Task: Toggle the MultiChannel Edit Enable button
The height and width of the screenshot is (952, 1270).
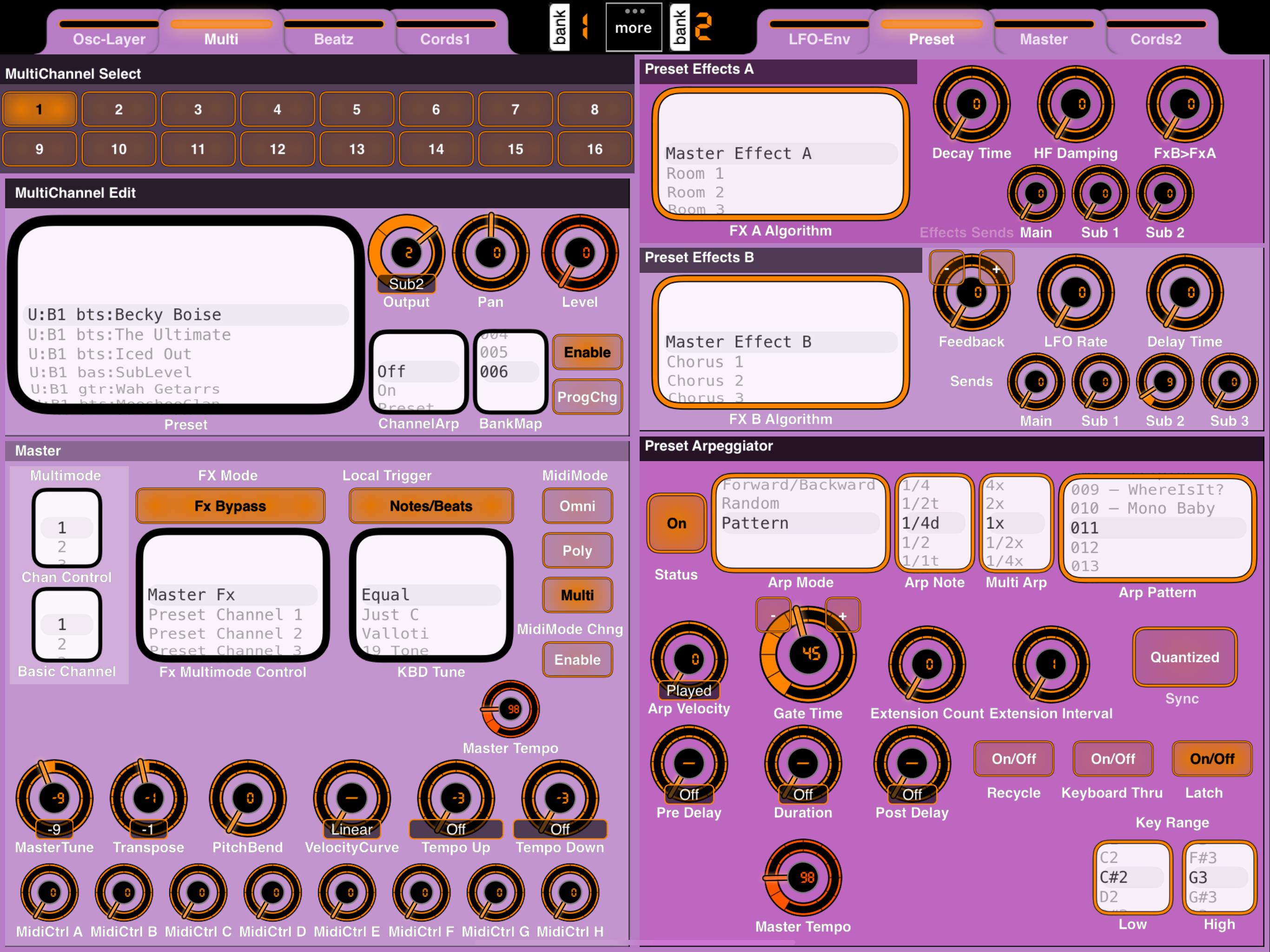Action: [587, 352]
